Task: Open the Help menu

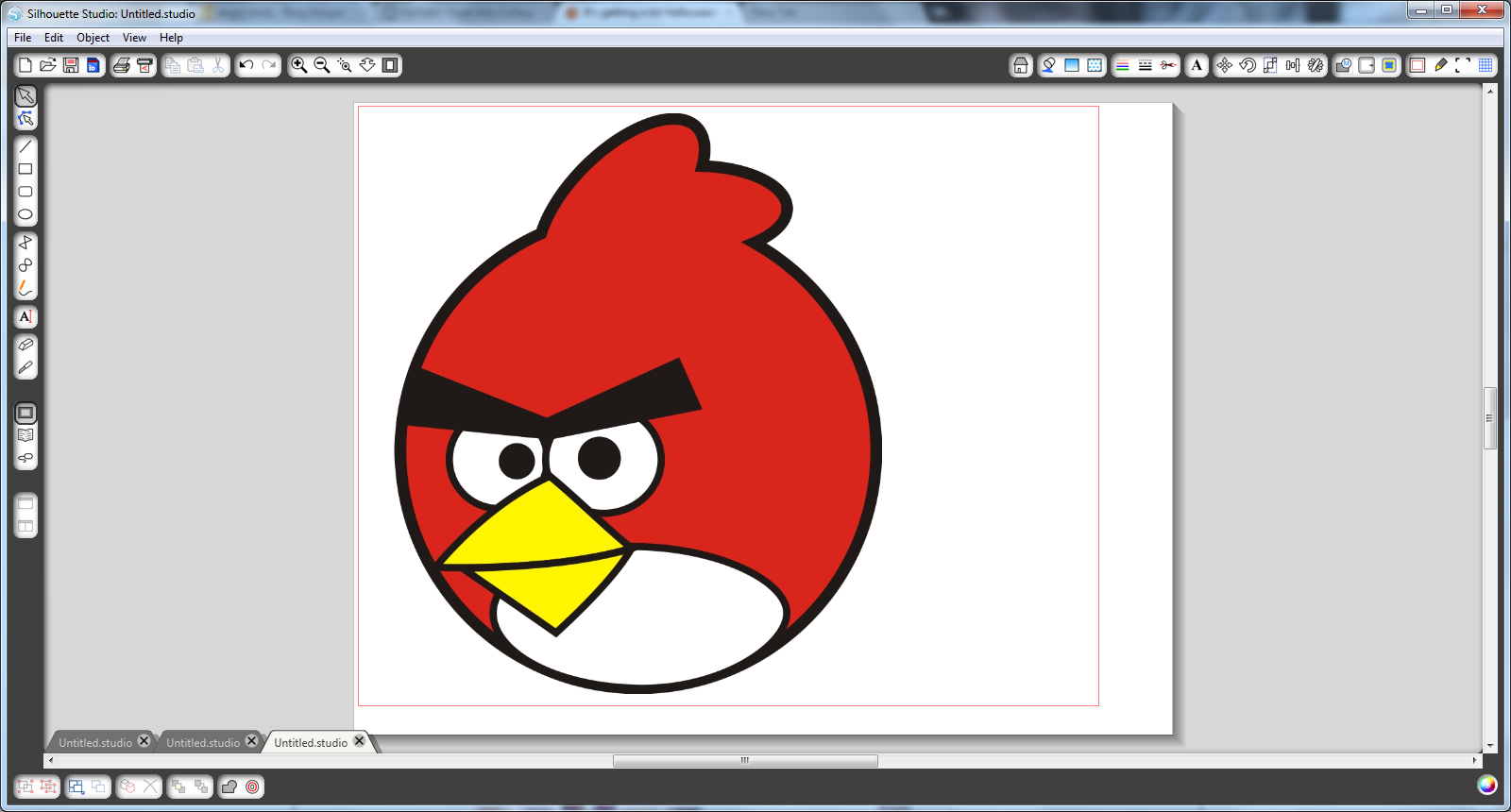Action: (171, 38)
